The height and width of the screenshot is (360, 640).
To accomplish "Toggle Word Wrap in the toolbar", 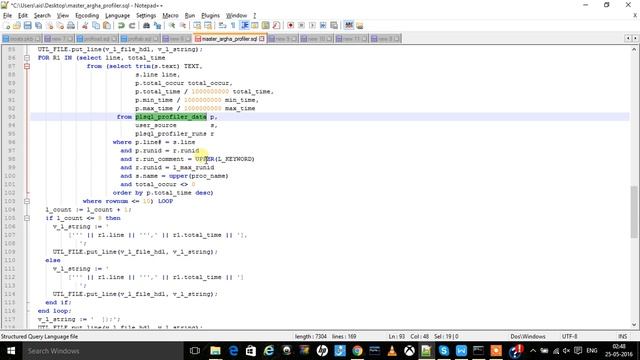I will (222, 25).
